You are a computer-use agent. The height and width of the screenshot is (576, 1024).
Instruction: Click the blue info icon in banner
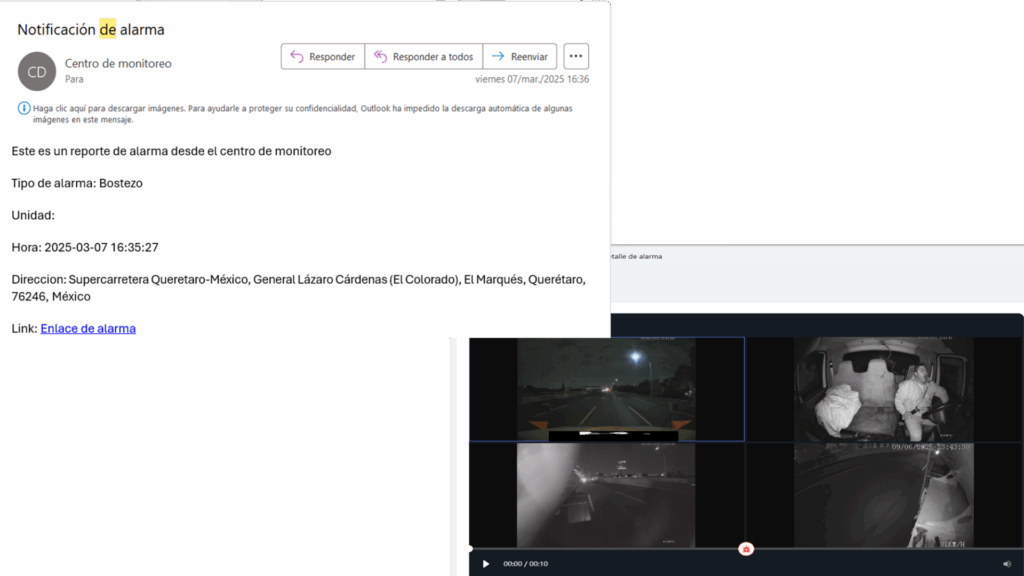[24, 108]
